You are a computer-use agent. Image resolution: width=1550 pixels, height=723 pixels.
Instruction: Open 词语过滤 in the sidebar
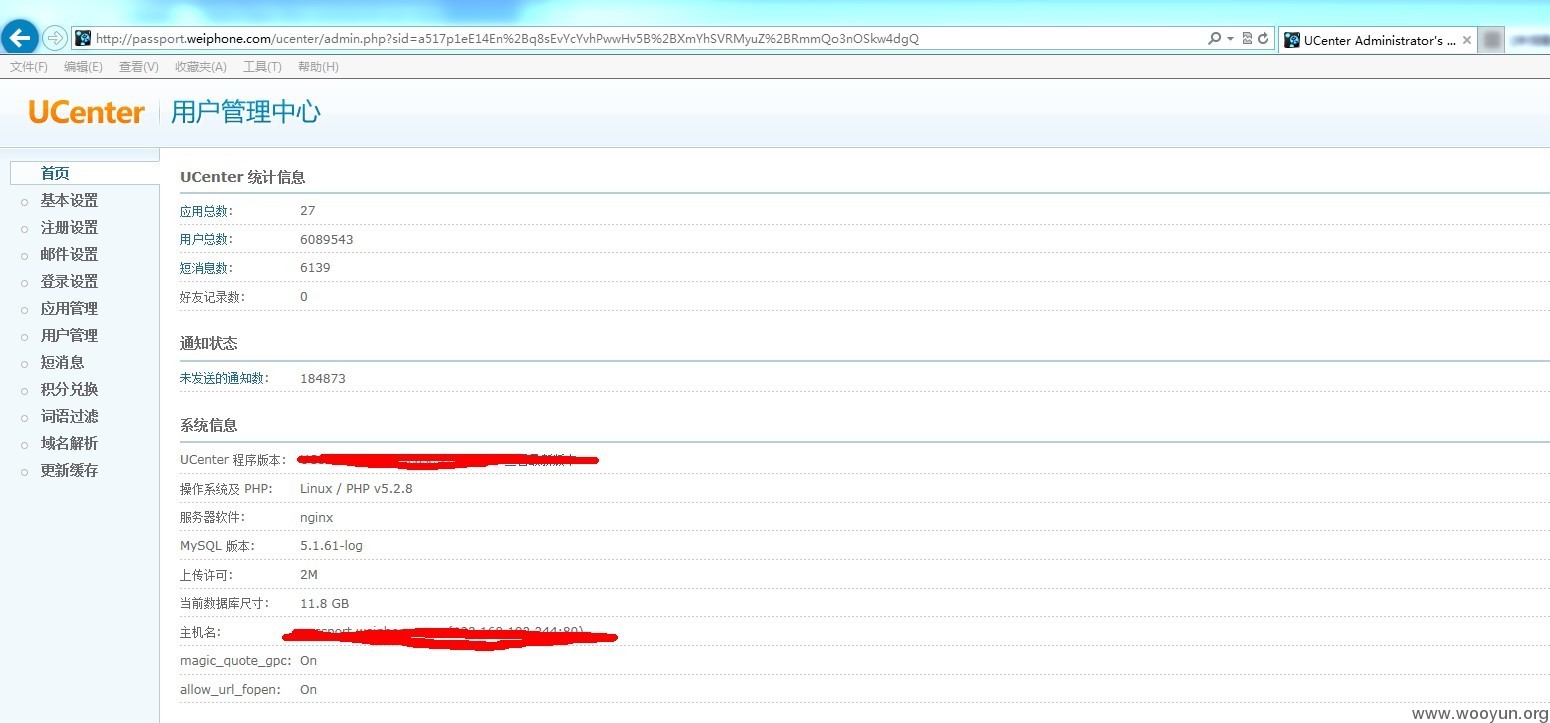[x=69, y=416]
